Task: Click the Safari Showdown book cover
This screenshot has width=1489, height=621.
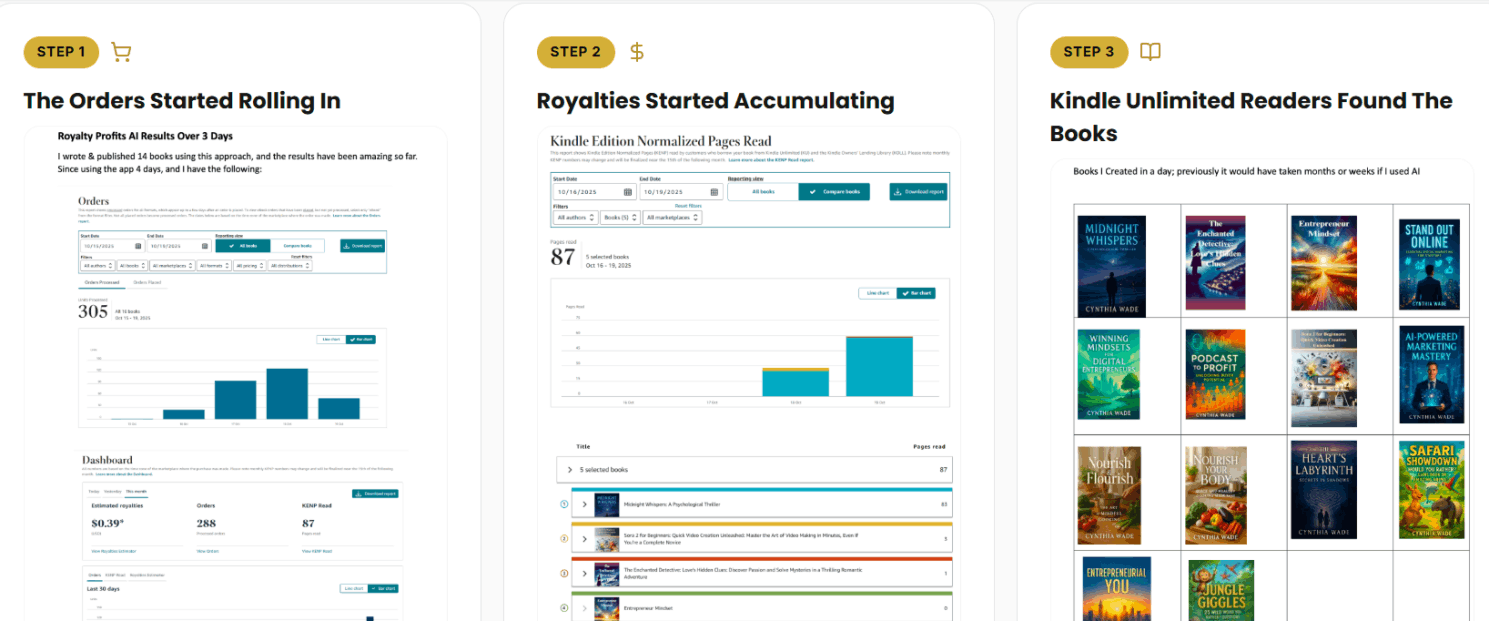Action: [1431, 490]
